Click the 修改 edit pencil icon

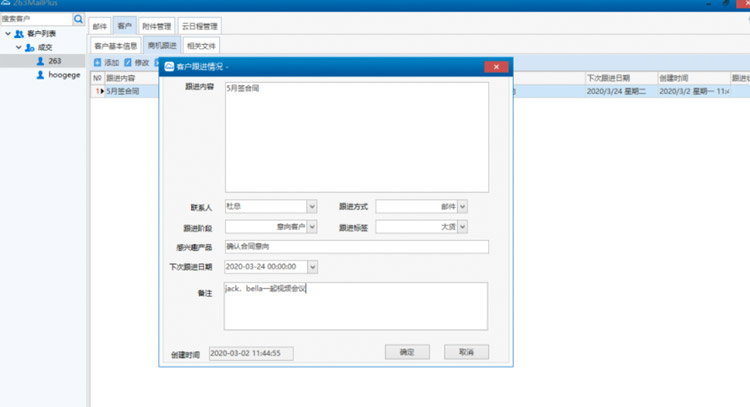pyautogui.click(x=128, y=63)
